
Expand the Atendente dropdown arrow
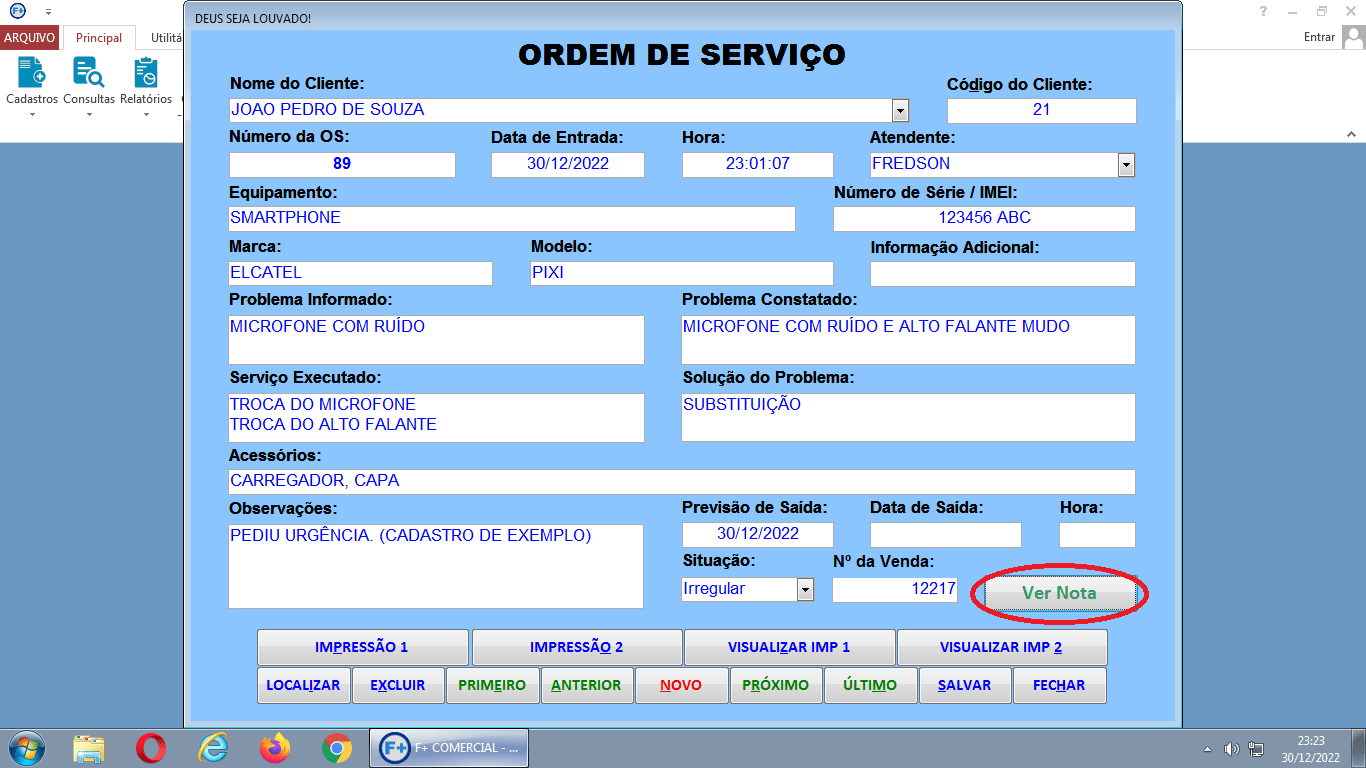(x=1126, y=165)
